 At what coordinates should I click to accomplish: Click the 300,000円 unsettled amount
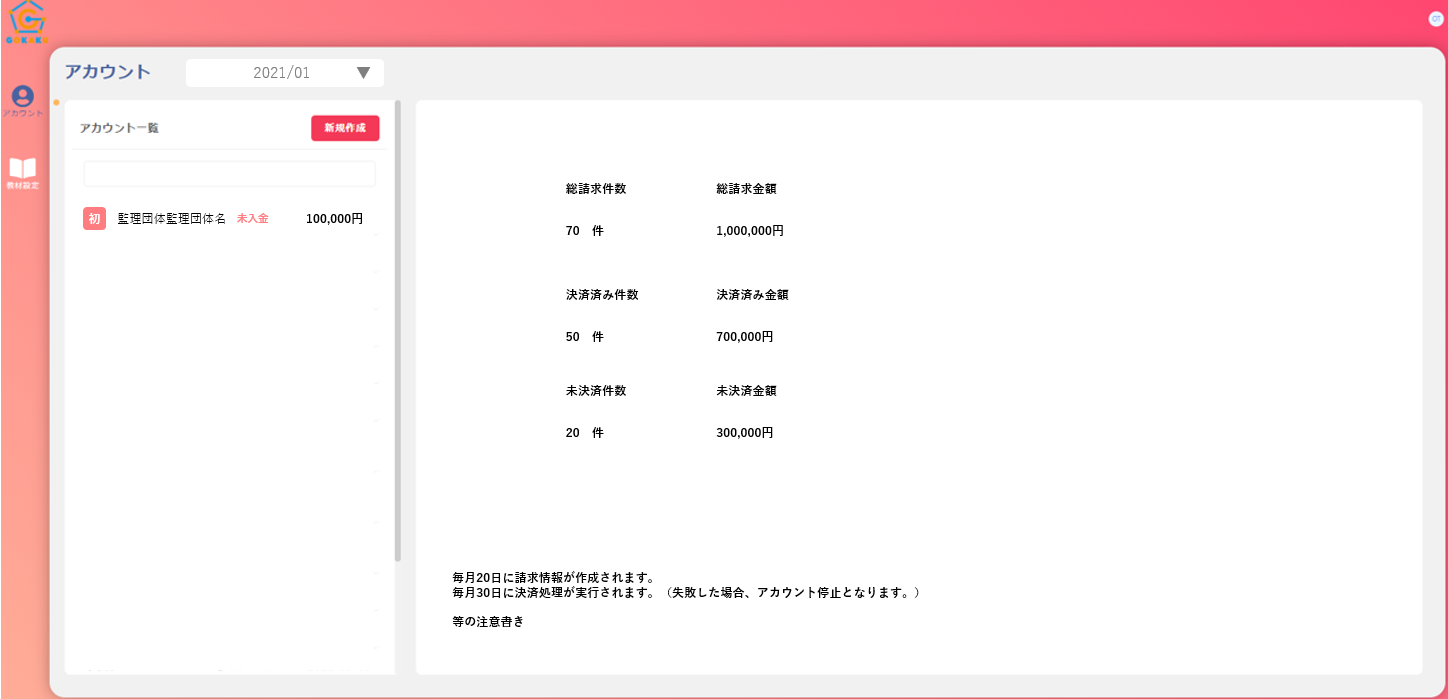click(x=745, y=433)
